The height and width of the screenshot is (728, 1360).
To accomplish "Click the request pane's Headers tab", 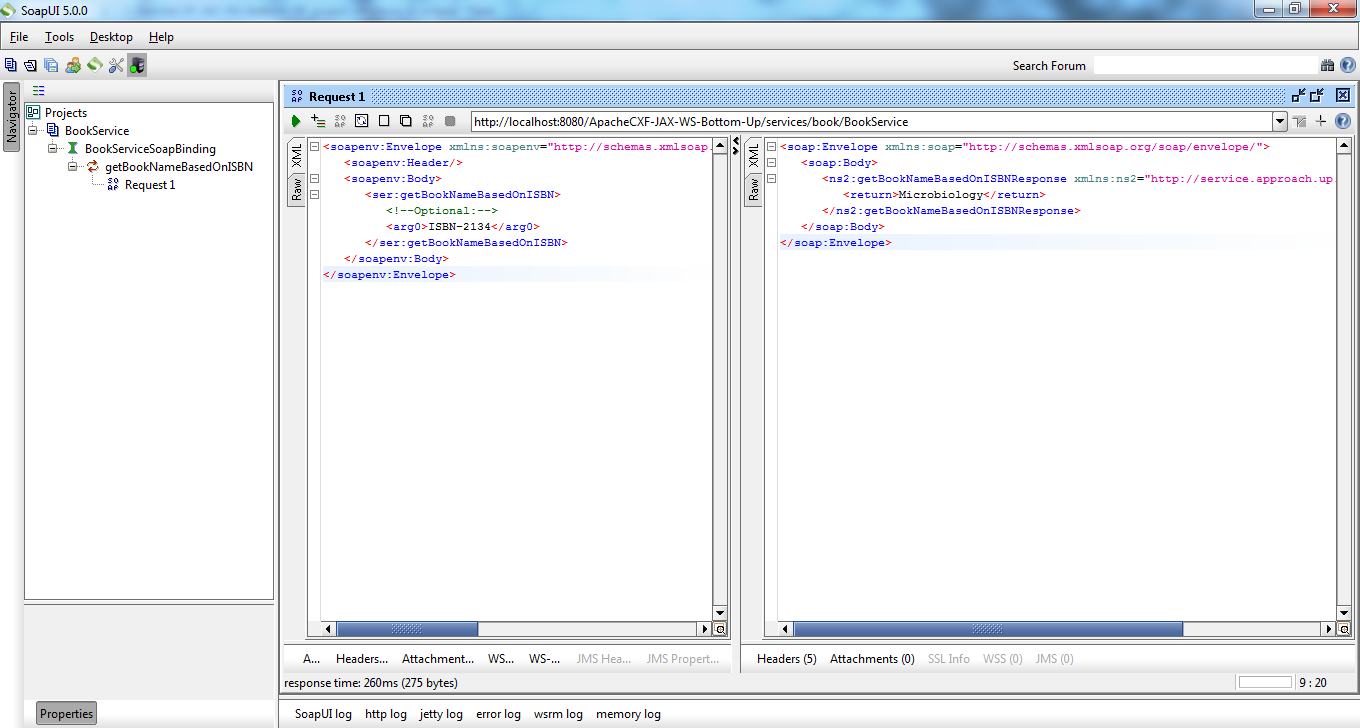I will point(362,659).
